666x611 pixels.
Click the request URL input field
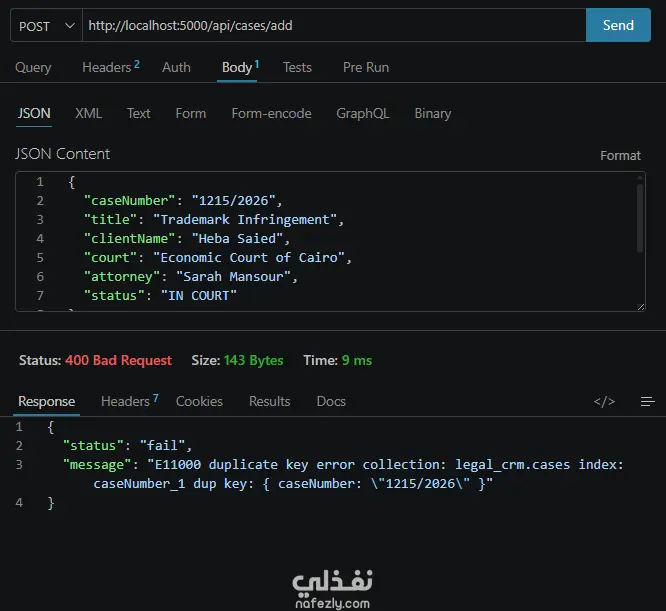coord(334,25)
